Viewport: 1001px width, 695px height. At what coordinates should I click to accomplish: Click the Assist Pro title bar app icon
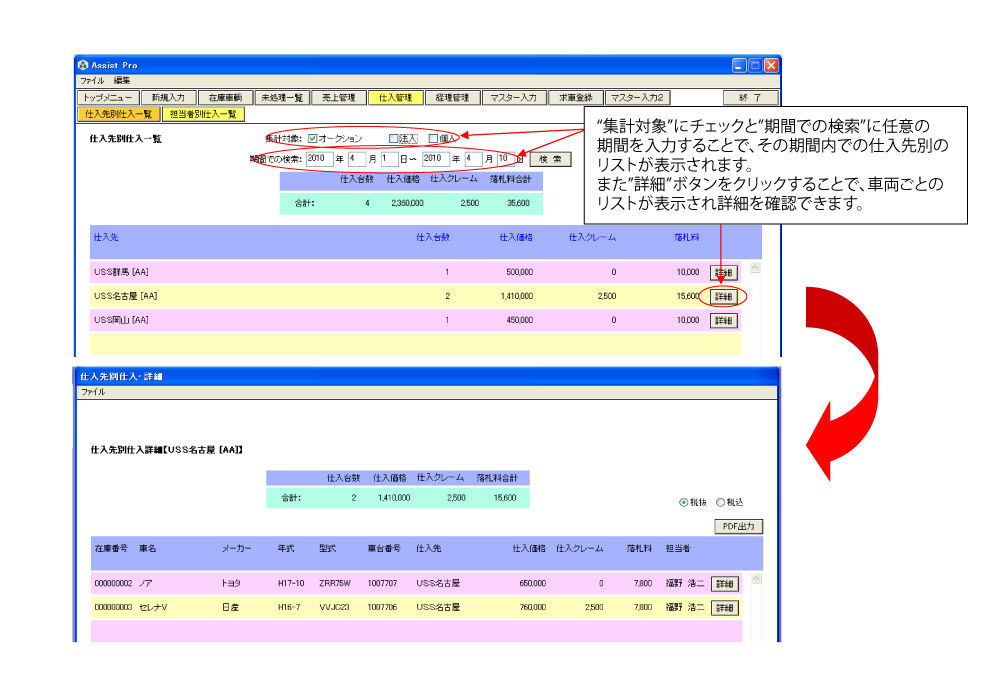pos(84,65)
